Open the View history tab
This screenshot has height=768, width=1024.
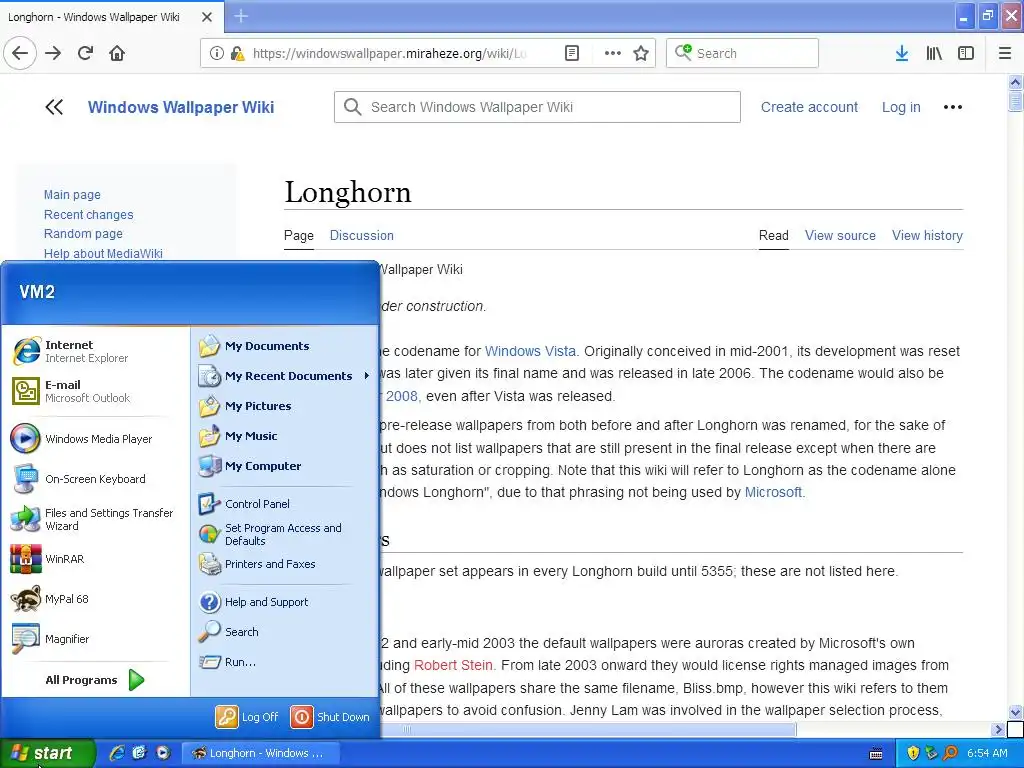point(927,235)
